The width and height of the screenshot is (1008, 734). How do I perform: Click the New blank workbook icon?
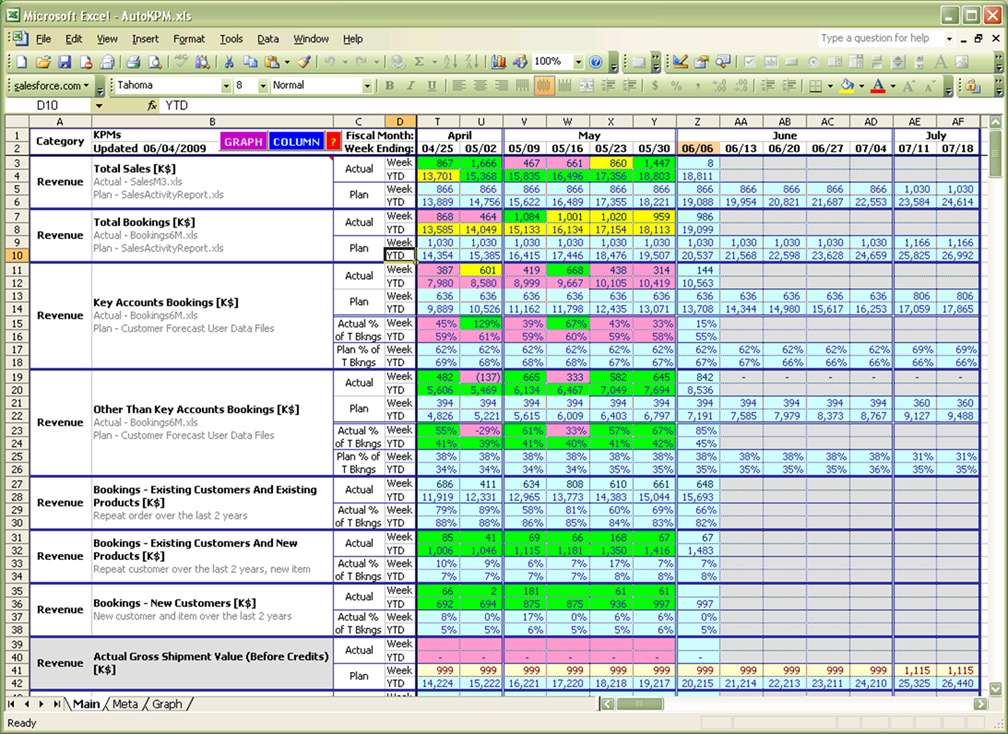point(22,62)
